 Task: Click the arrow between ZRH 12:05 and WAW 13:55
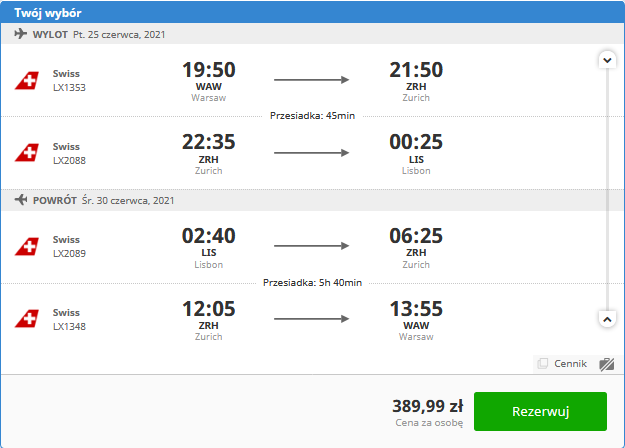coord(311,318)
